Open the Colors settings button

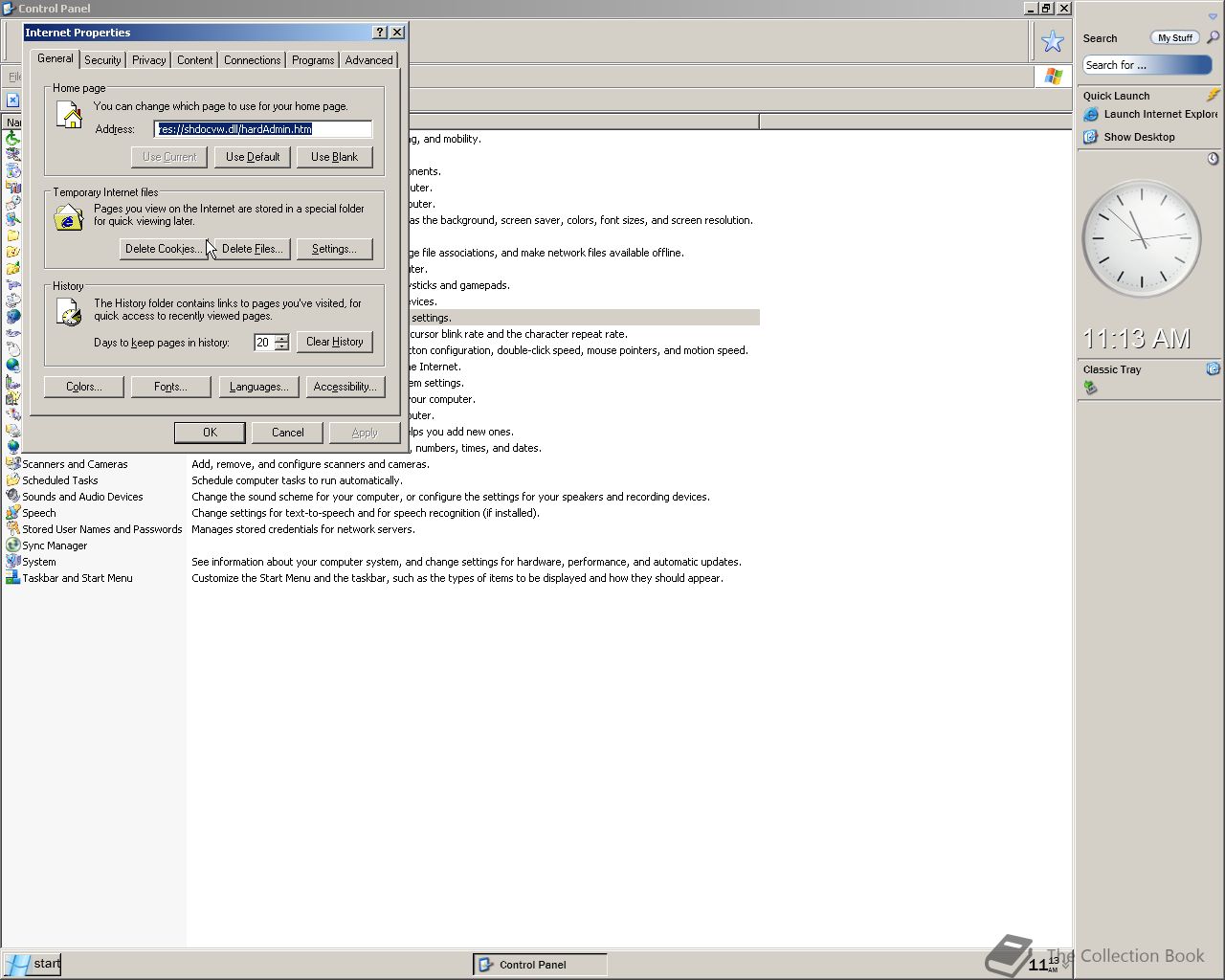point(83,387)
